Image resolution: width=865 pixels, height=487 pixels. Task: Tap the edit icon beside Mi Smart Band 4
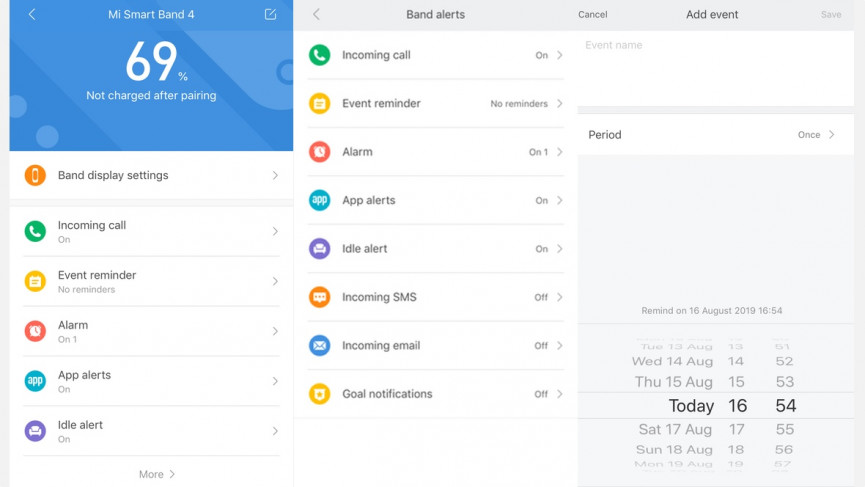pyautogui.click(x=270, y=14)
